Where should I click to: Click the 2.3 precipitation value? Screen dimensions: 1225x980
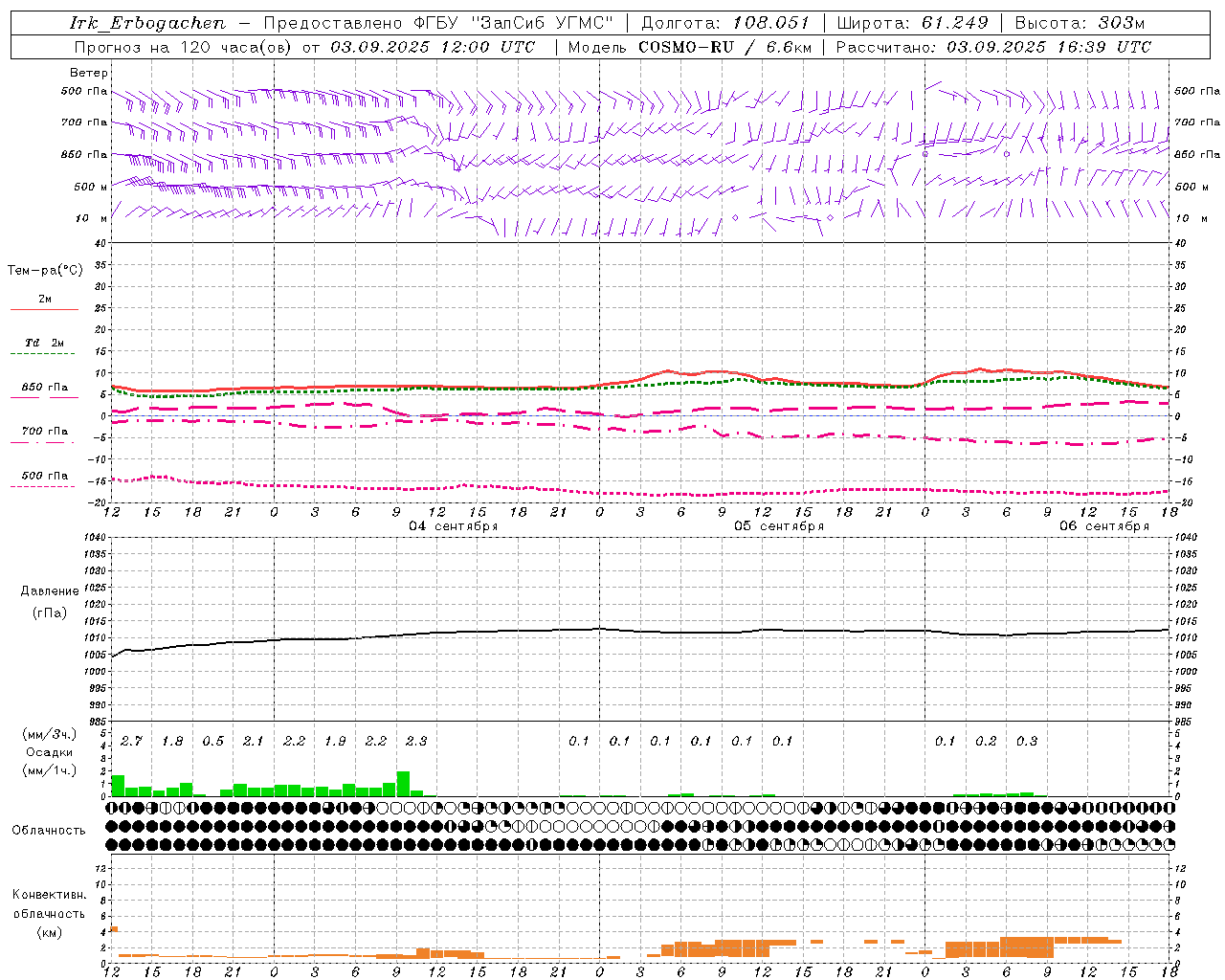(x=416, y=742)
